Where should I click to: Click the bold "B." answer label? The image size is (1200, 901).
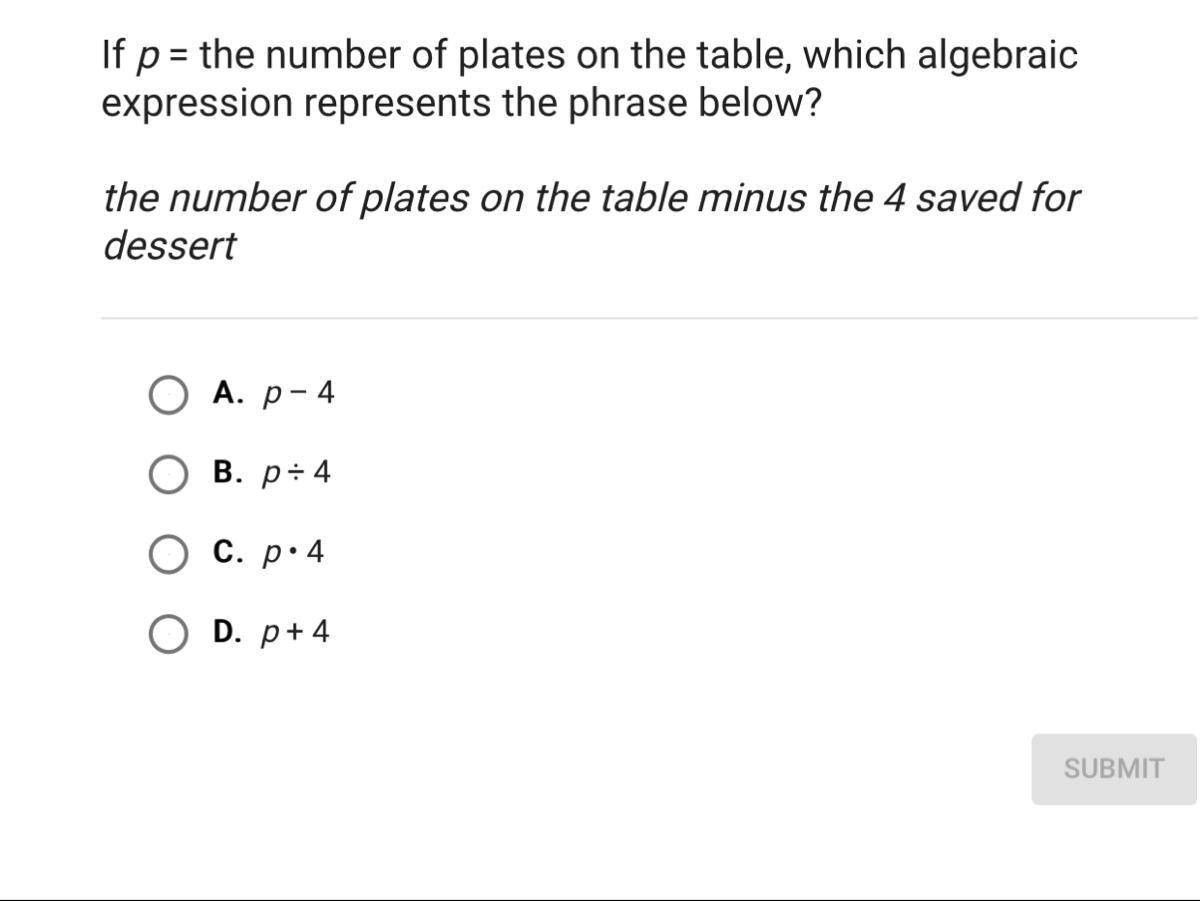pyautogui.click(x=228, y=472)
